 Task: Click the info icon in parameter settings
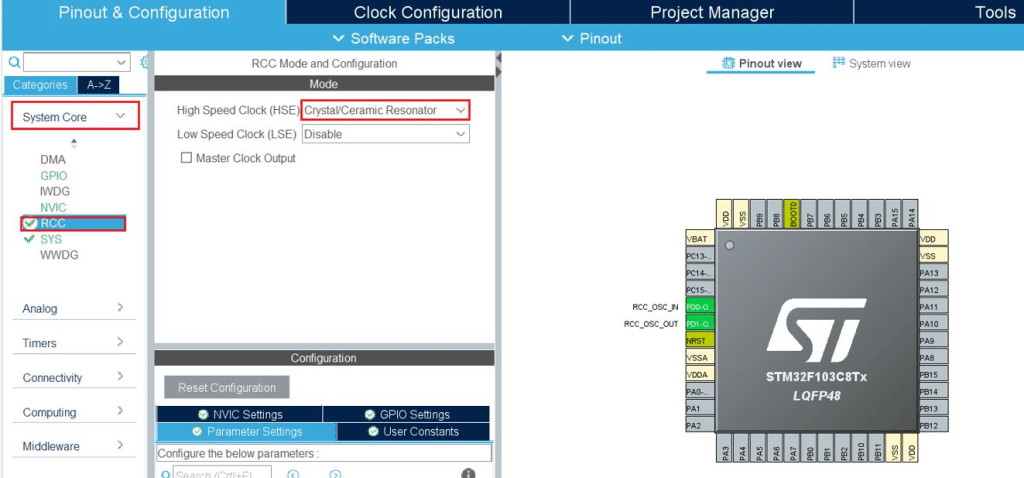point(468,473)
